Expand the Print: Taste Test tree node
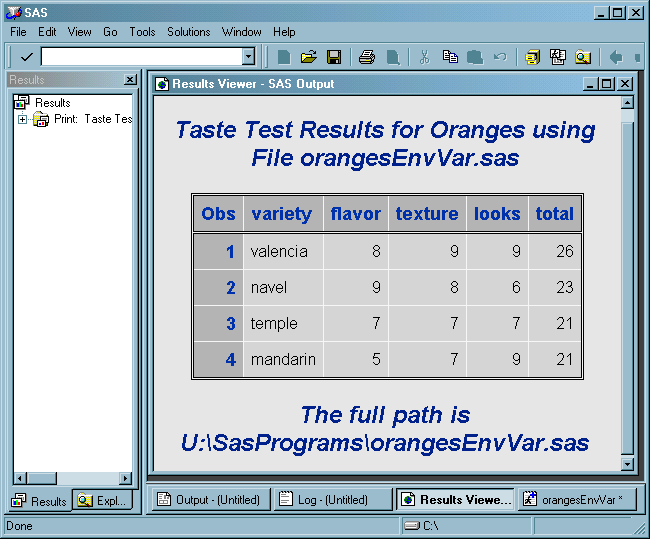 22,119
